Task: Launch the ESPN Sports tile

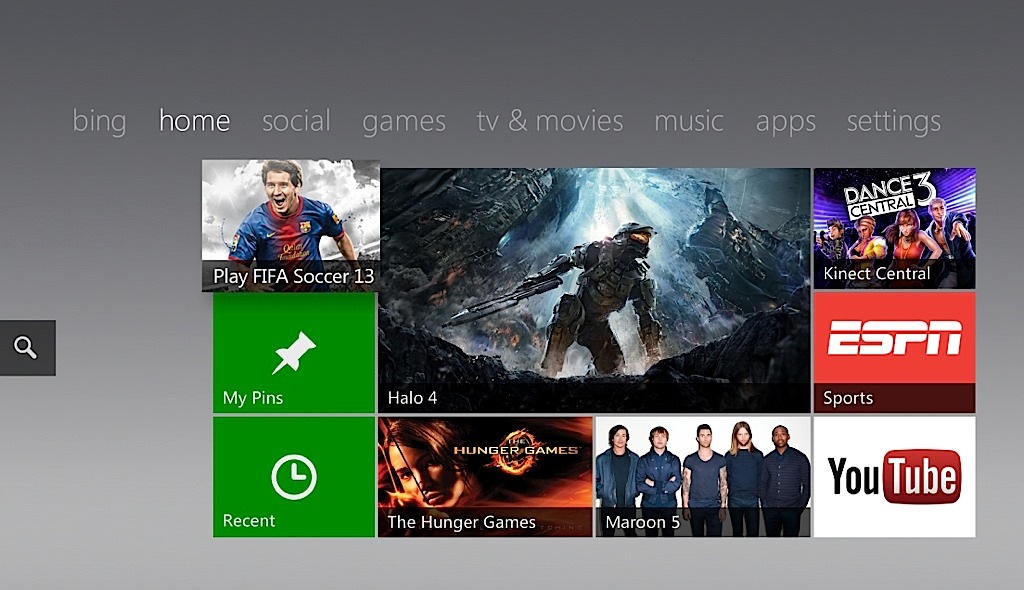Action: tap(895, 353)
